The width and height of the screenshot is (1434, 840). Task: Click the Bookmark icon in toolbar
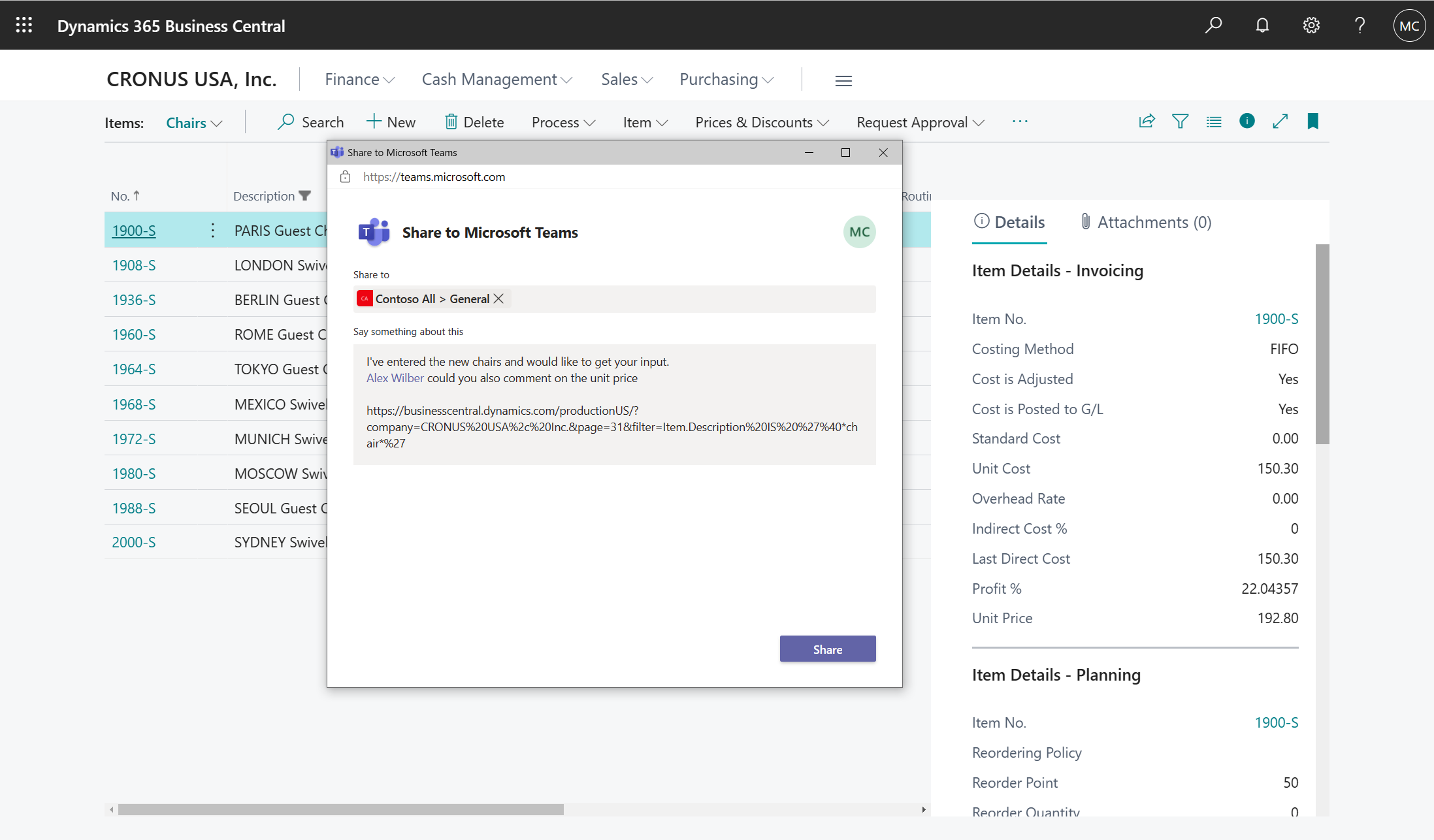point(1313,121)
